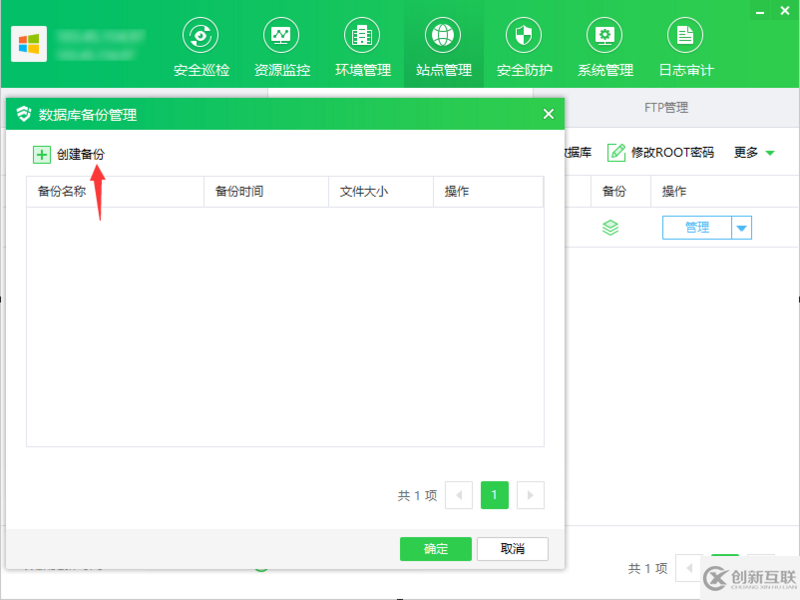Screen dimensions: 800x600
Task: Click the green layers backup icon
Action: (610, 228)
